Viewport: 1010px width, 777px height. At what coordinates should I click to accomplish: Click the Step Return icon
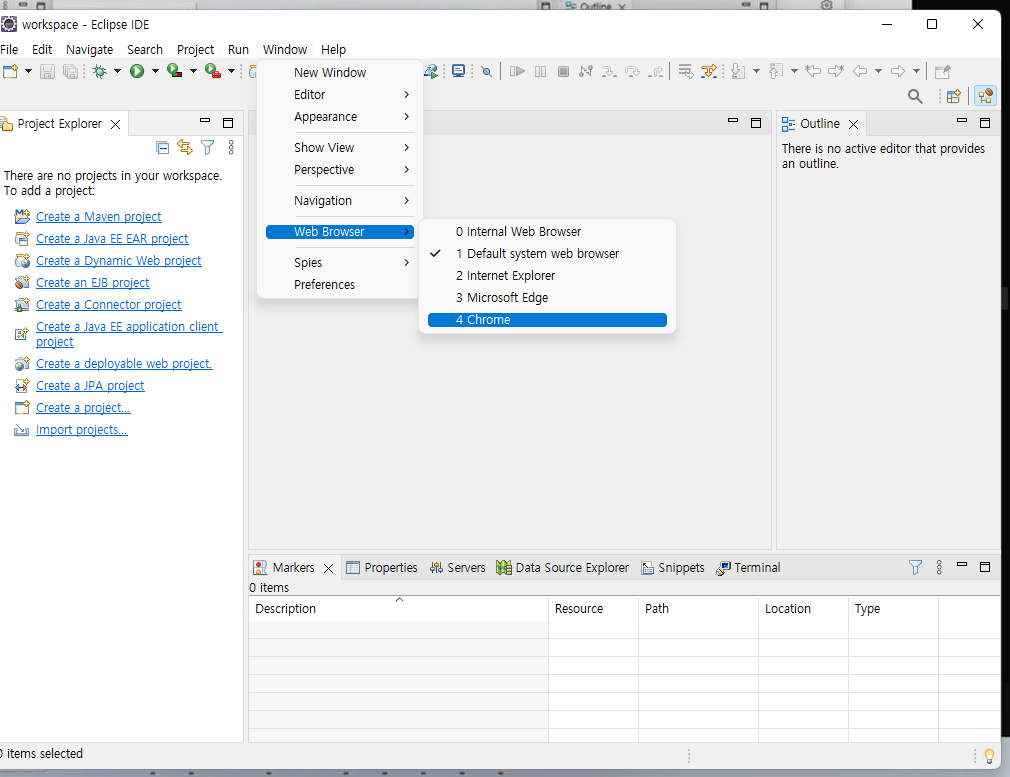click(x=656, y=72)
